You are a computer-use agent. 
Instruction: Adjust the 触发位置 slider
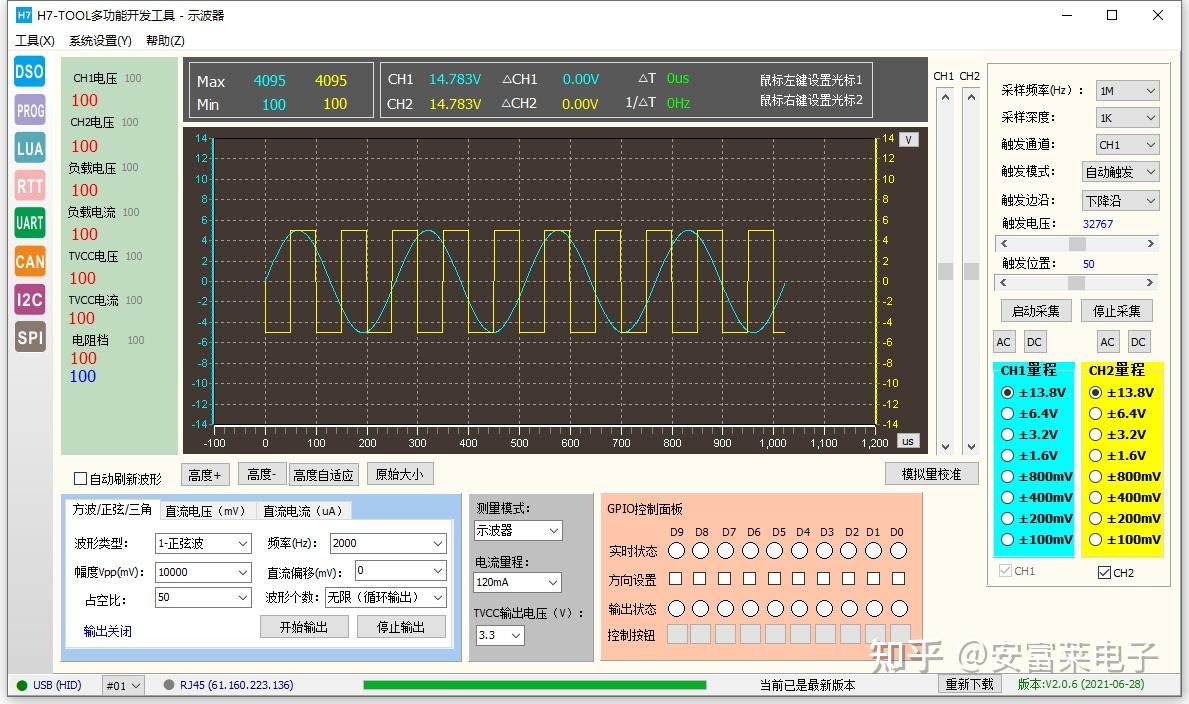pyautogui.click(x=1075, y=283)
